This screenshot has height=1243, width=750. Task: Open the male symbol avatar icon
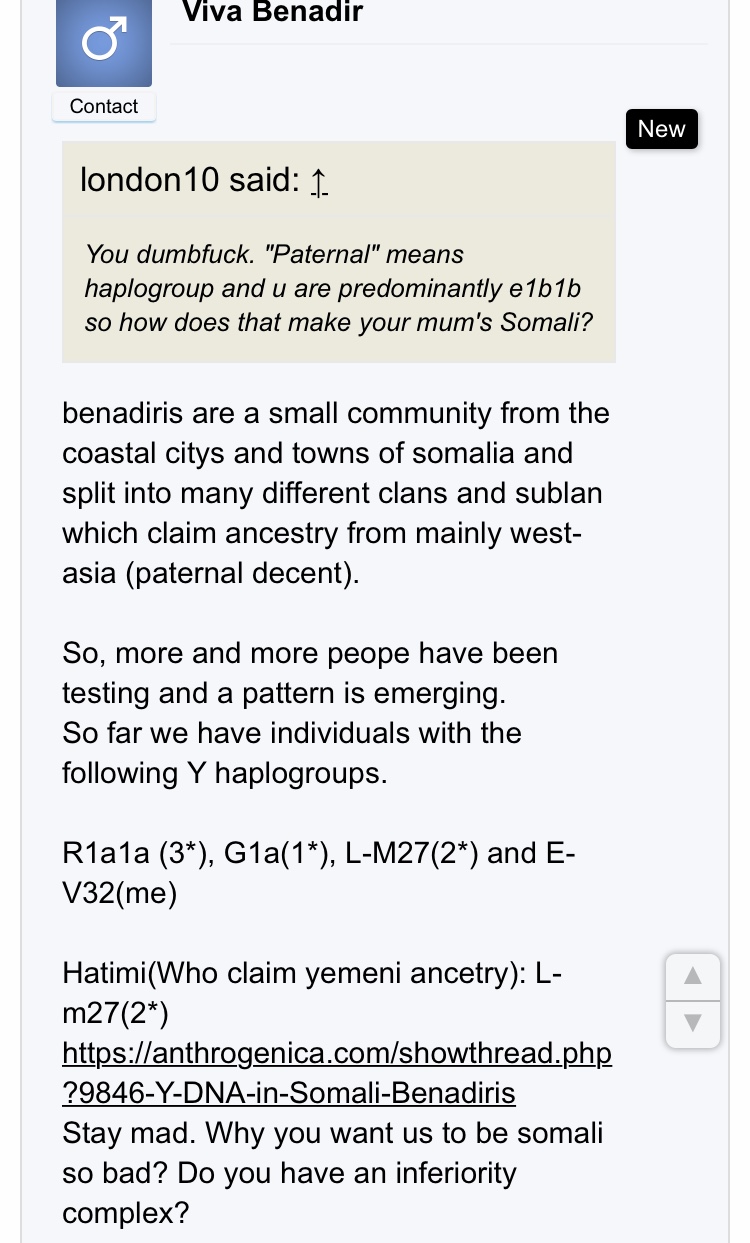point(104,43)
